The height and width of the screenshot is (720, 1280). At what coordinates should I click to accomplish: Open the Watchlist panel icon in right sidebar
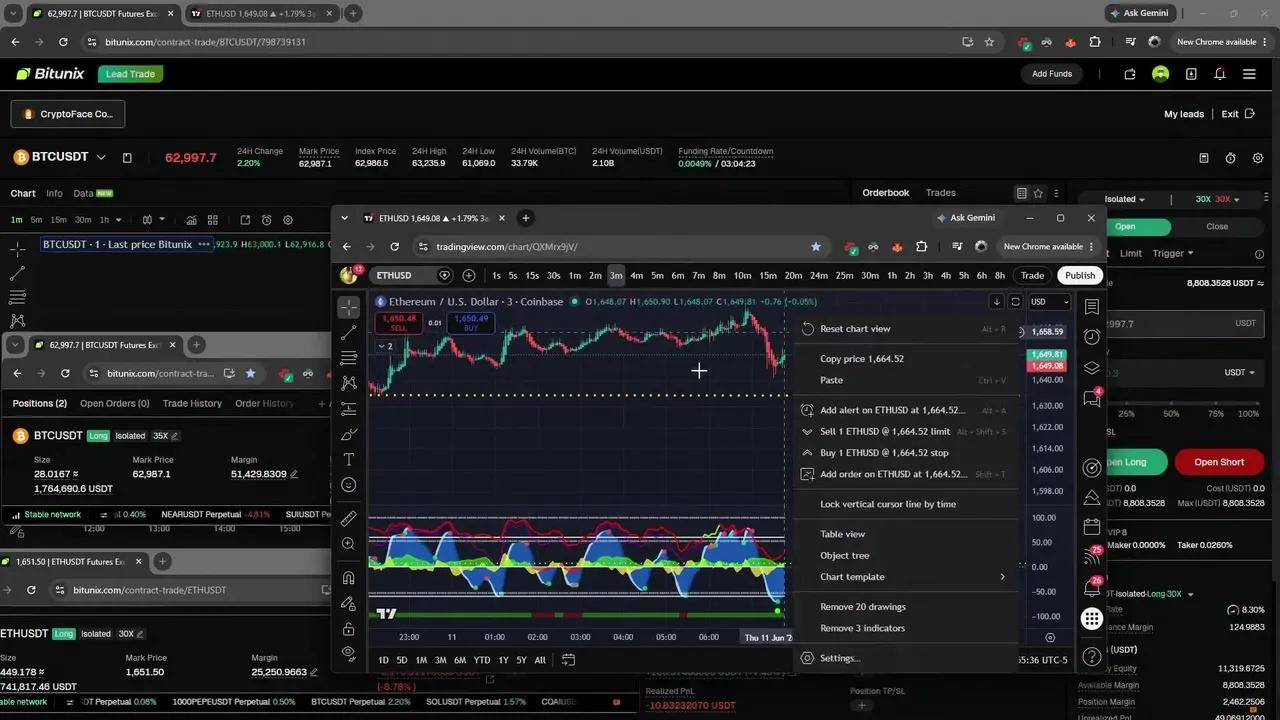[1091, 307]
